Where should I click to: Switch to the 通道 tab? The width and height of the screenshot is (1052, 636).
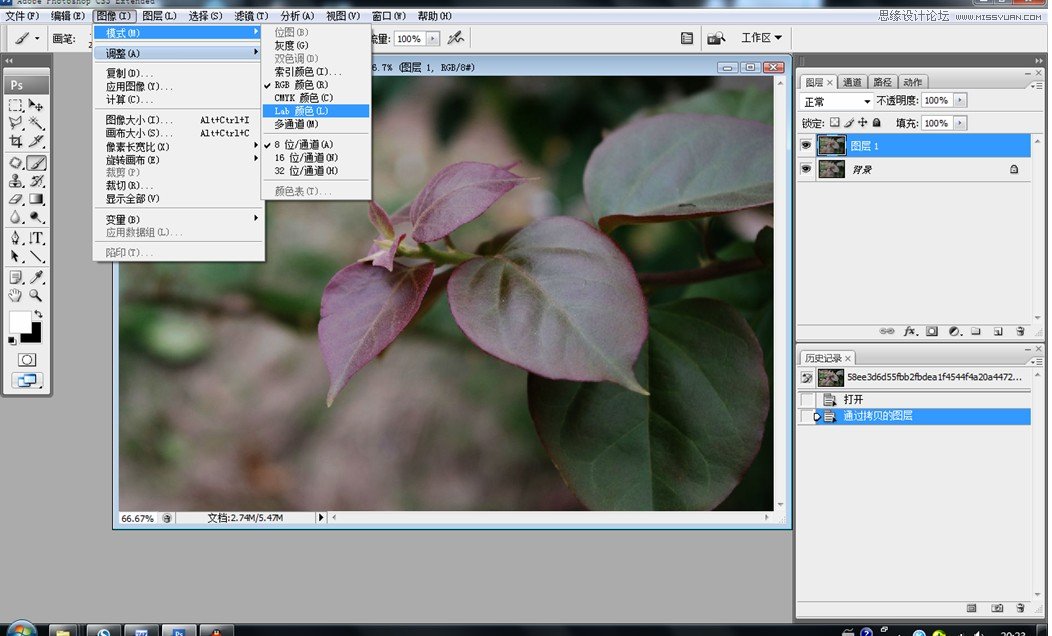[x=852, y=83]
